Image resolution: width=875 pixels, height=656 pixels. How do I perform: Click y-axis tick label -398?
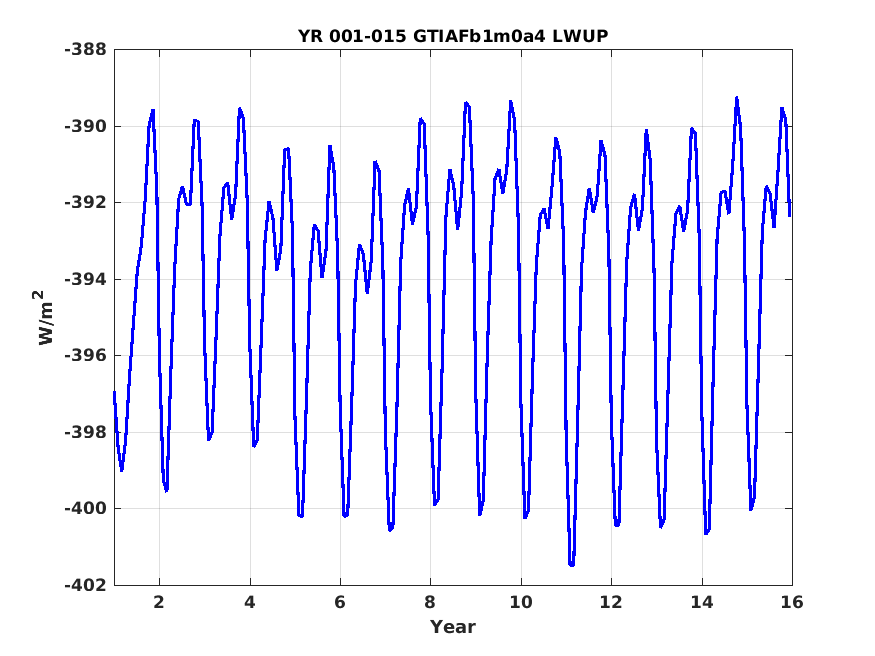coord(85,432)
